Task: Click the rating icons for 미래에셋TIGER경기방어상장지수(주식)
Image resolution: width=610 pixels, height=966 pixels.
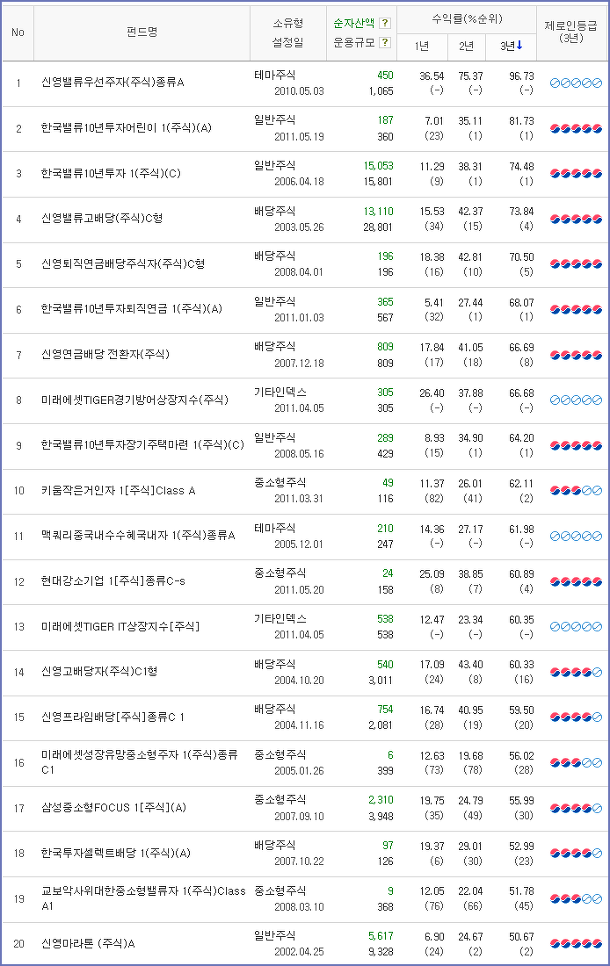Action: click(575, 400)
